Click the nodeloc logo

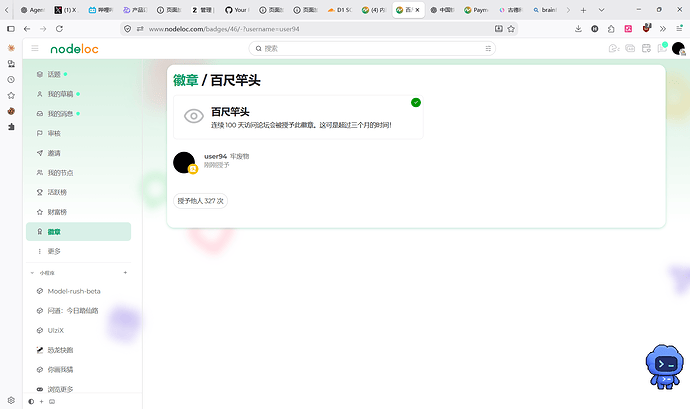click(74, 49)
